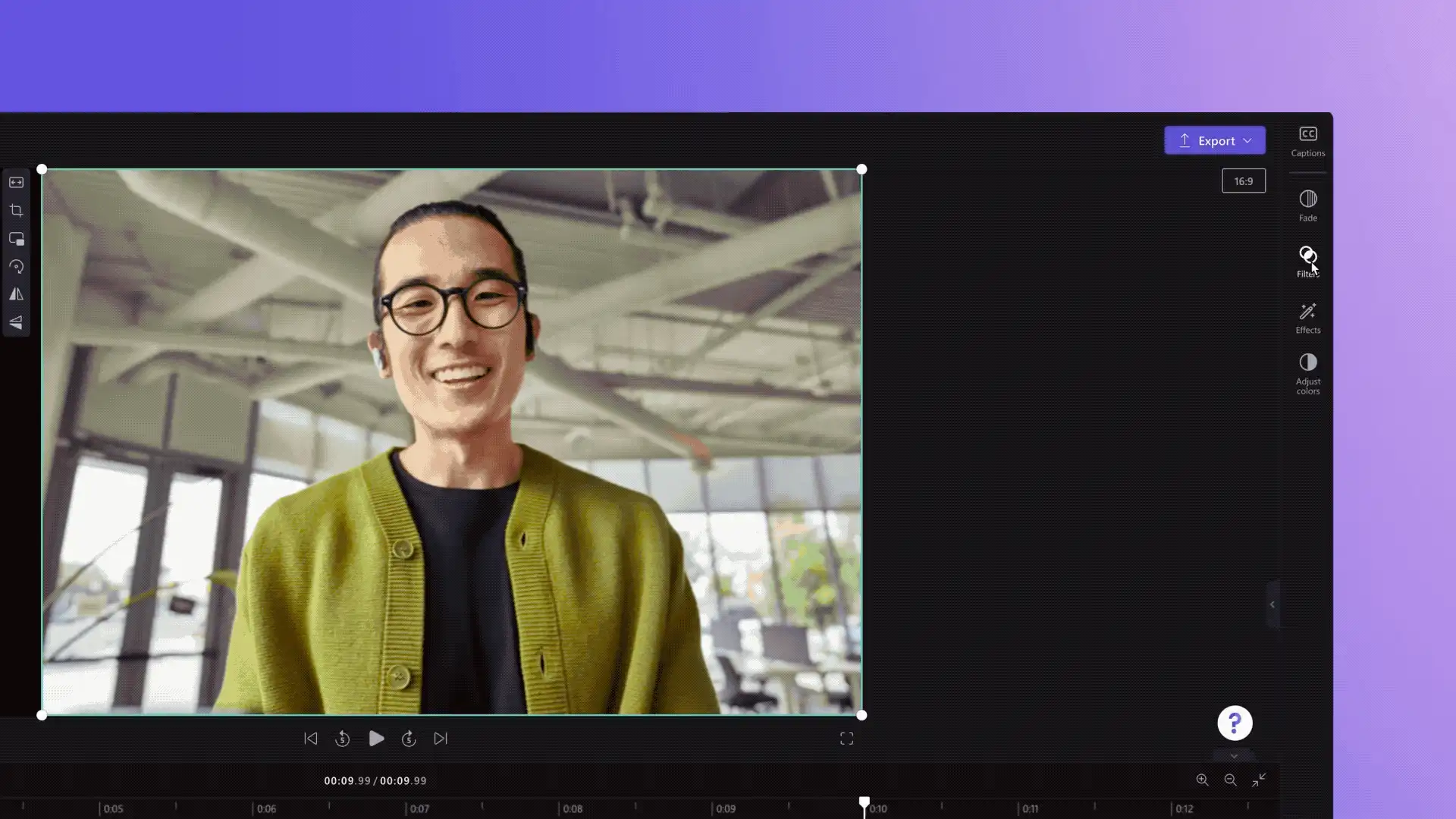The height and width of the screenshot is (819, 1456).
Task: Select the Fit tool in floating toolbar
Action: (16, 183)
